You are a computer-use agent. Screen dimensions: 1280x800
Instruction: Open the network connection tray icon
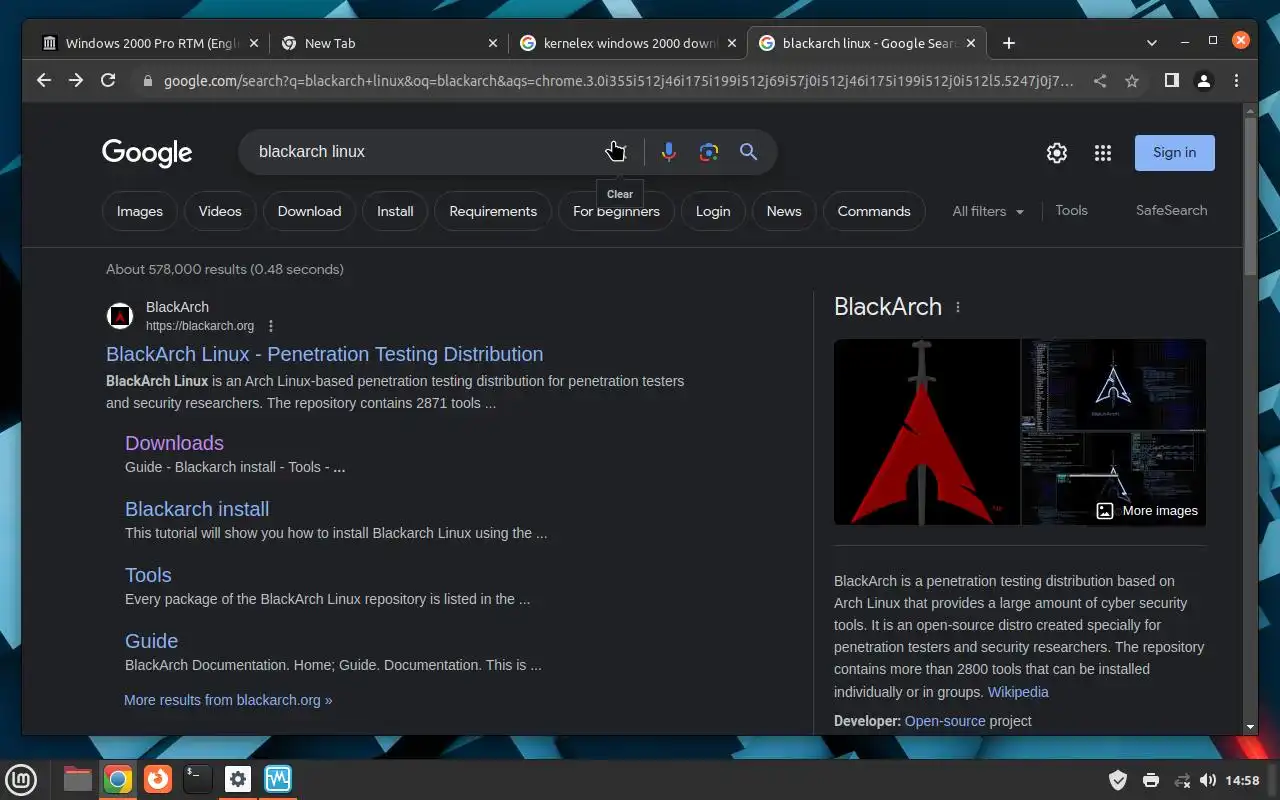click(1182, 780)
